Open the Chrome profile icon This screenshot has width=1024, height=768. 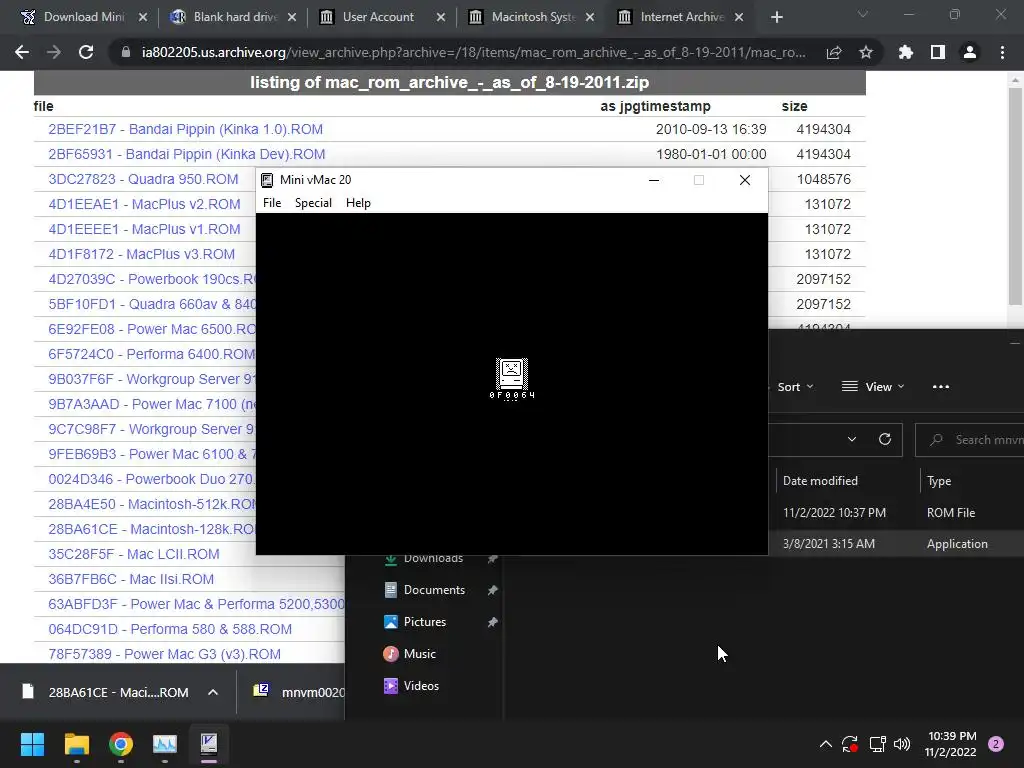(x=970, y=52)
